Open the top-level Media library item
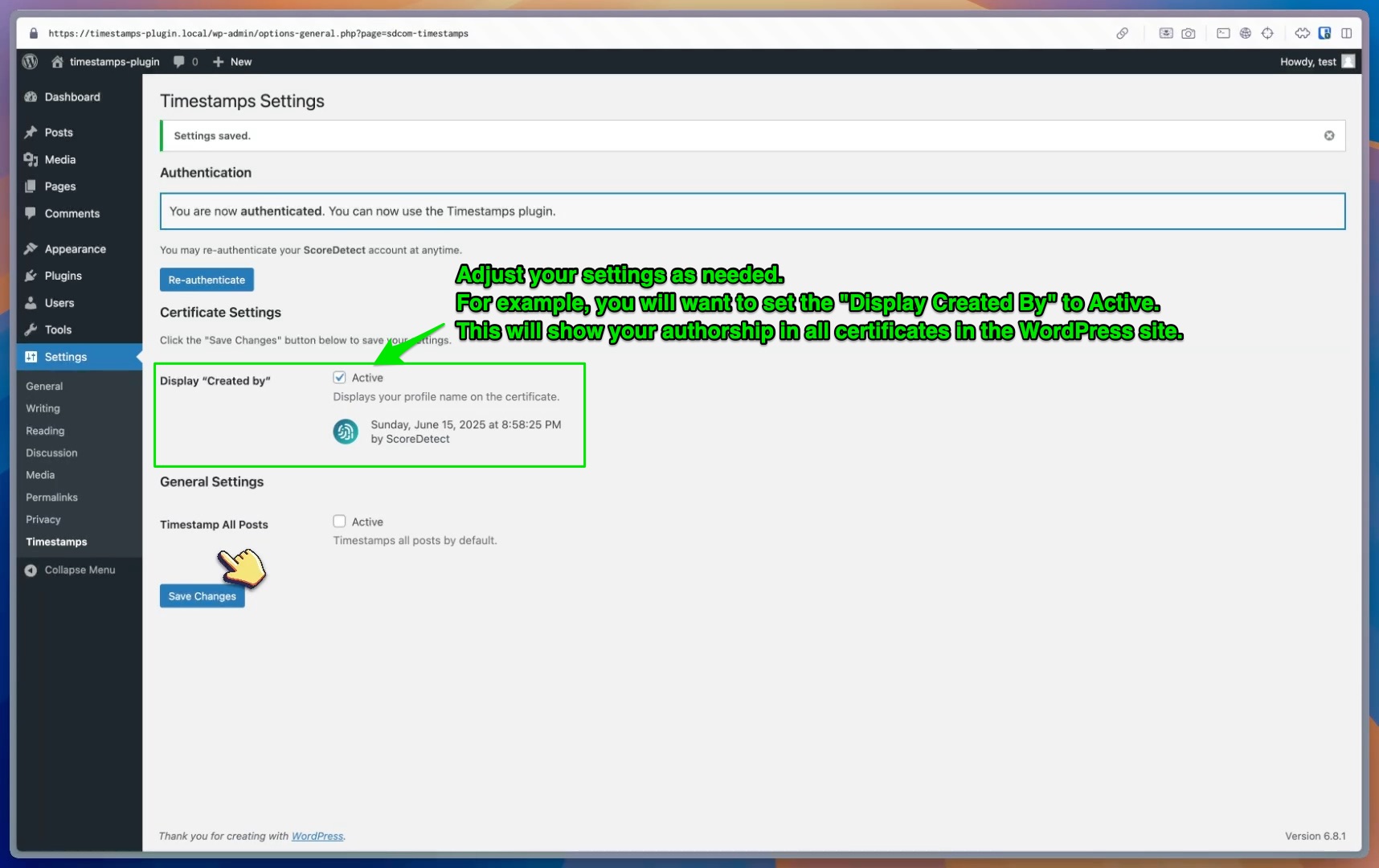 [60, 160]
